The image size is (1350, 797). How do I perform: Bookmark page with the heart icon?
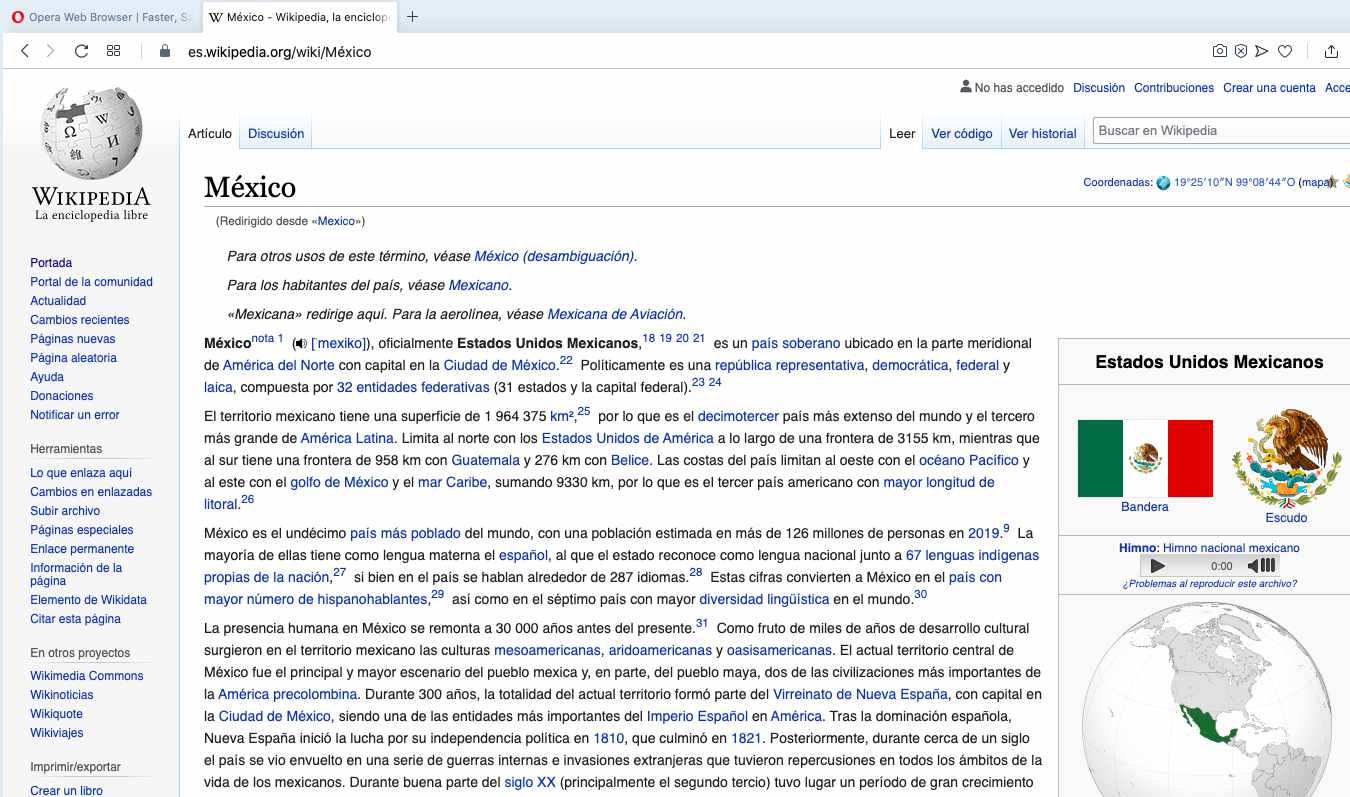coord(1286,51)
